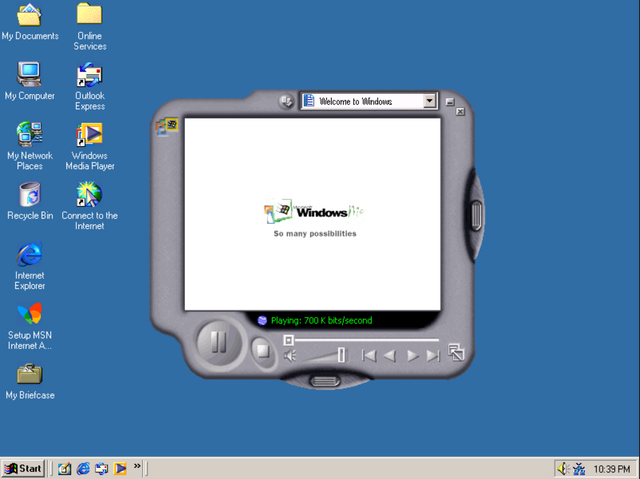The image size is (640, 479).
Task: Launch Outlook Express from Quick Launch
Action: tap(102, 468)
